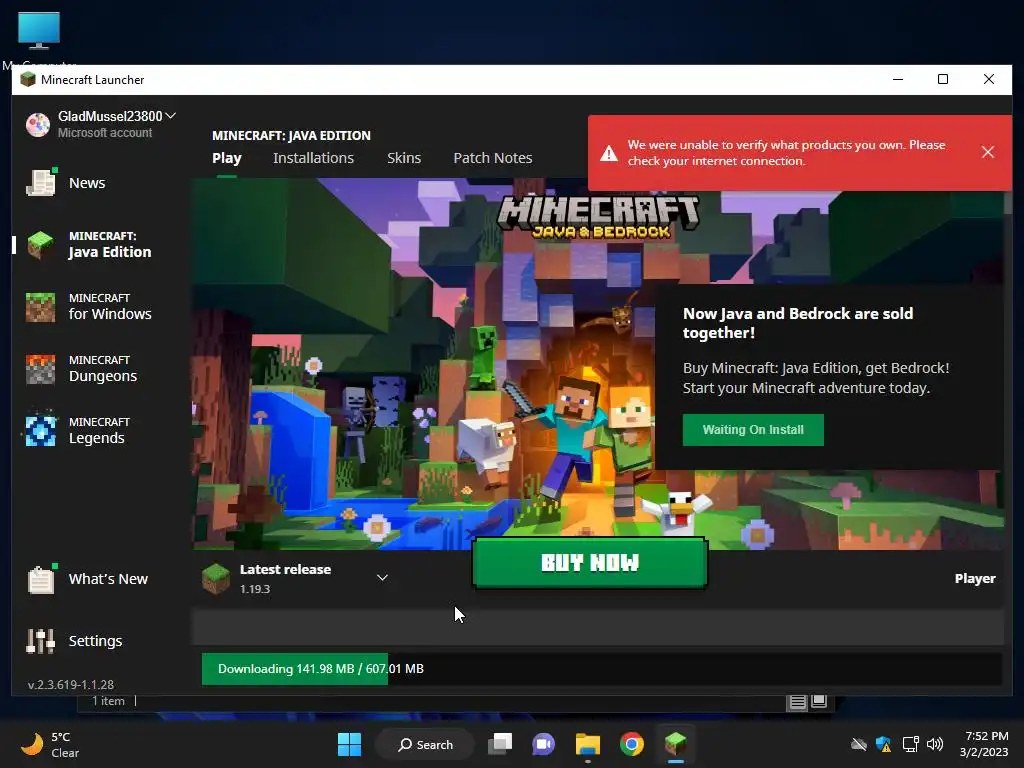Viewport: 1024px width, 768px height.
Task: Click the GladMussel23800 profile avatar
Action: click(38, 124)
